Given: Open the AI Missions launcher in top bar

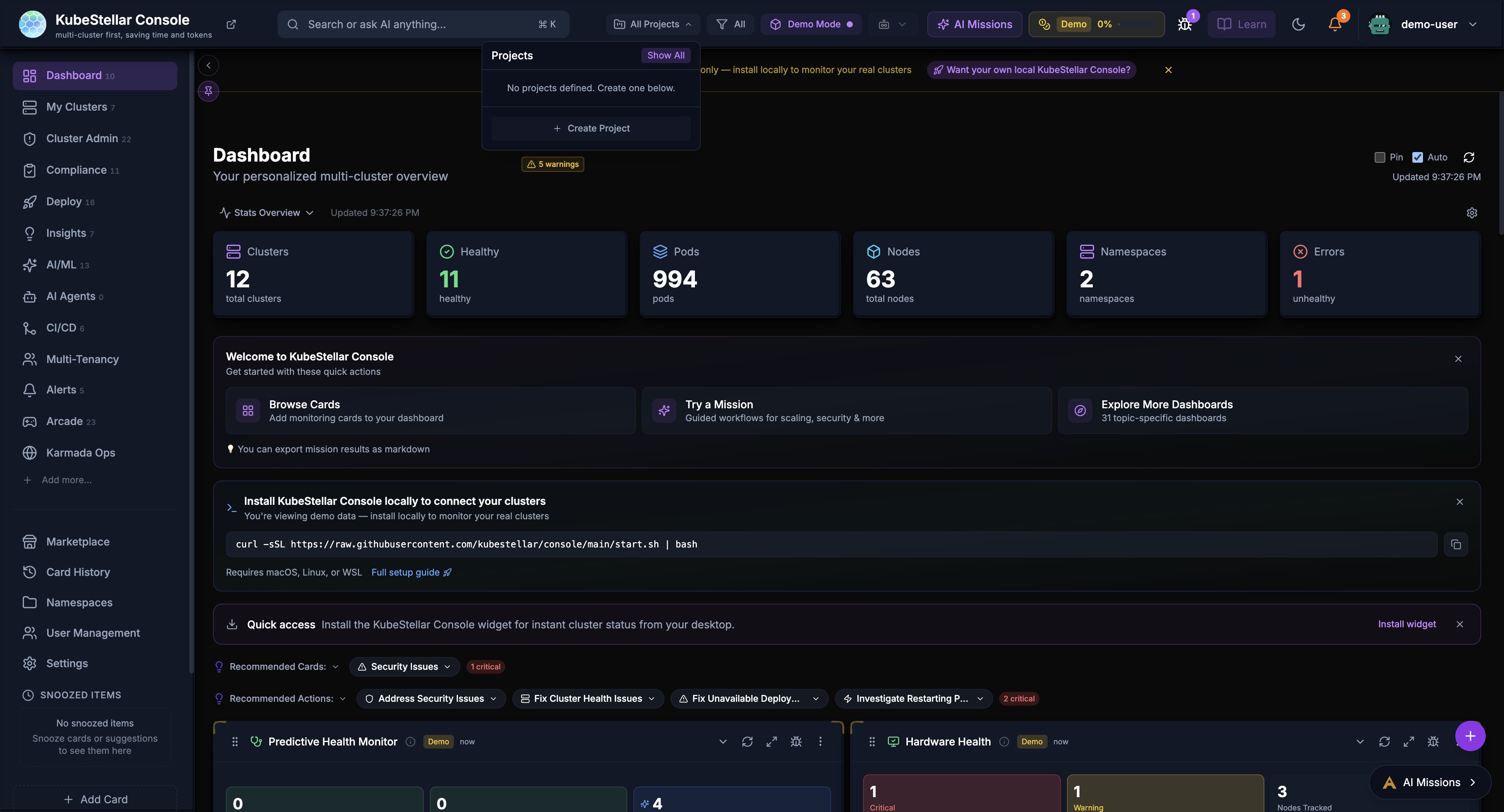Looking at the screenshot, I should 973,24.
